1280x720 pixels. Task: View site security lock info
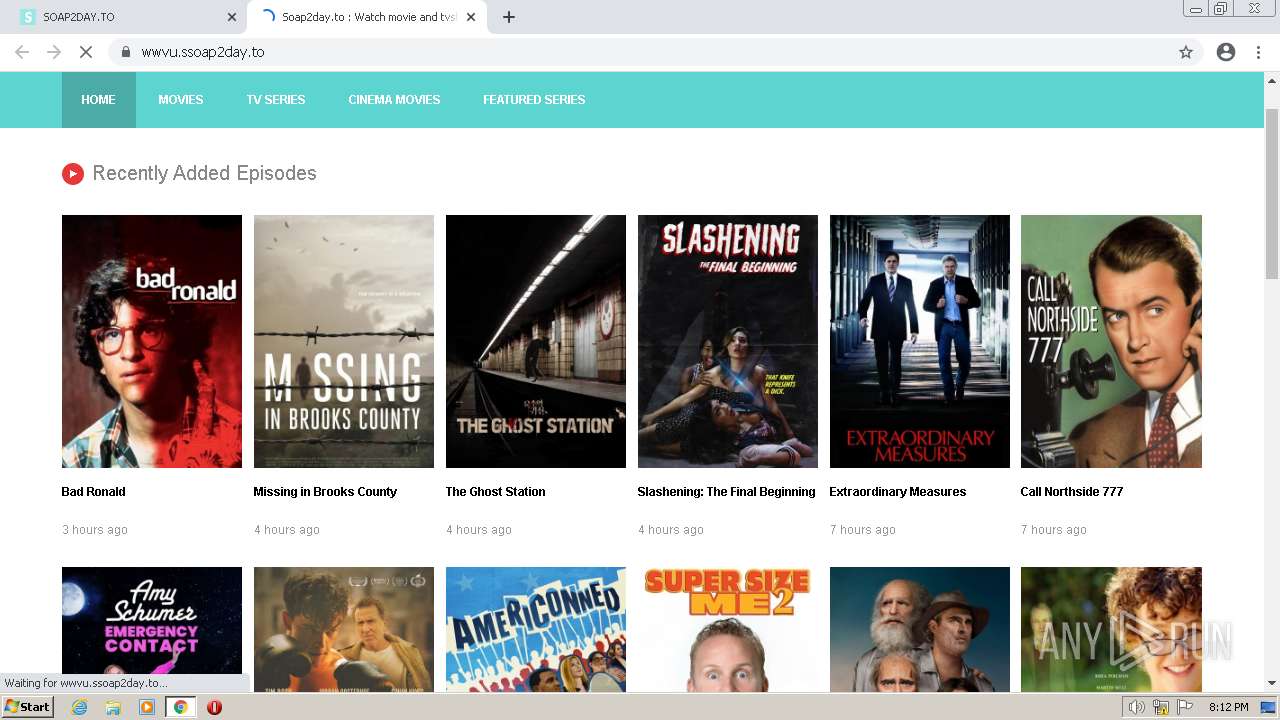click(x=126, y=52)
